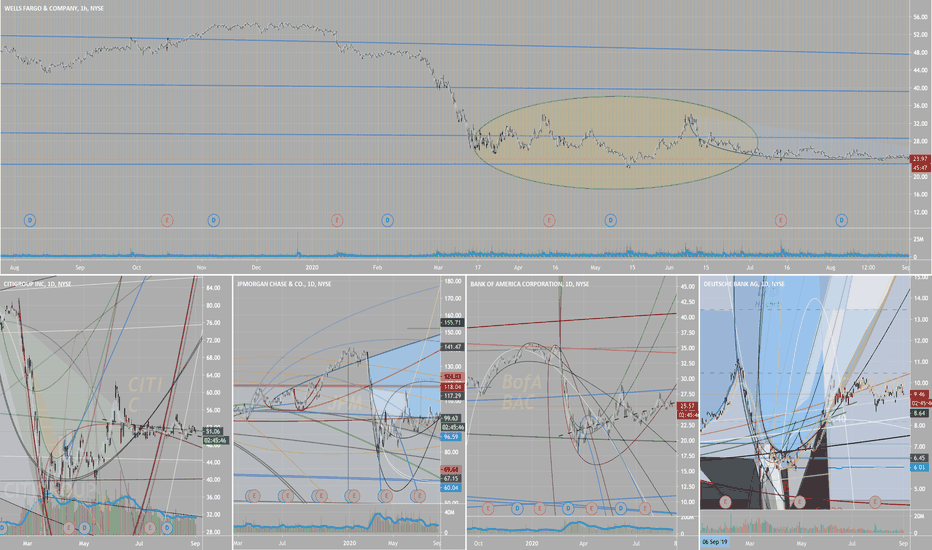Open Deutsche Bank earnings marker before Mar label
Image resolution: width=932 pixels, height=550 pixels.
(x=725, y=502)
